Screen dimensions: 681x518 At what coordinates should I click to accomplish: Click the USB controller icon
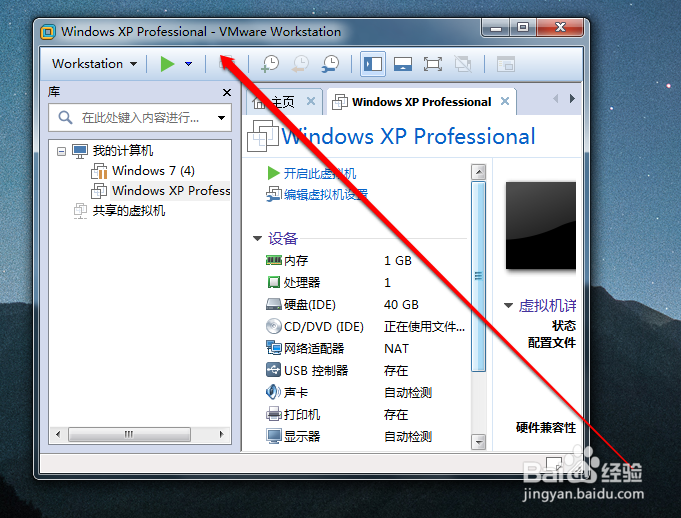(274, 370)
